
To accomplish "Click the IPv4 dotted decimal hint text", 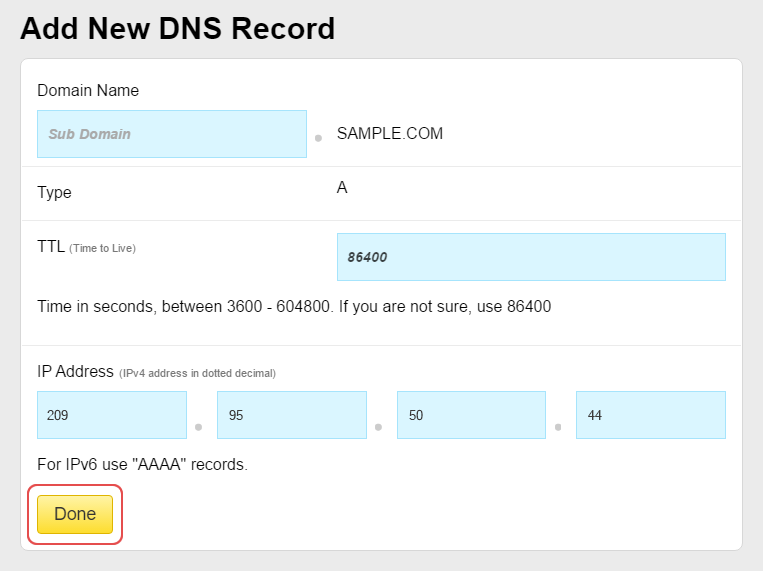I will tap(197, 373).
